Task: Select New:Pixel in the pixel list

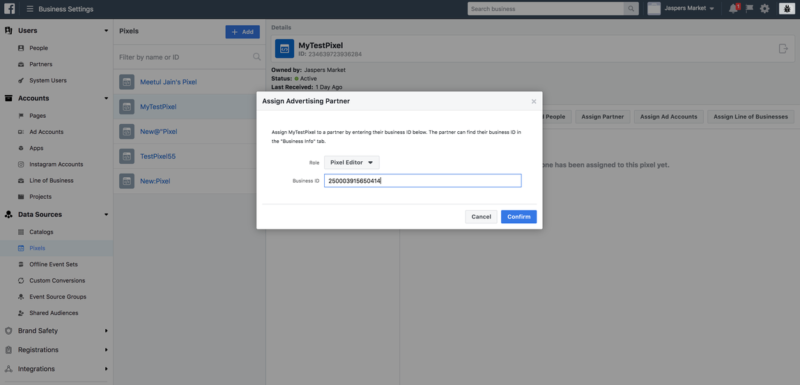Action: [x=189, y=181]
